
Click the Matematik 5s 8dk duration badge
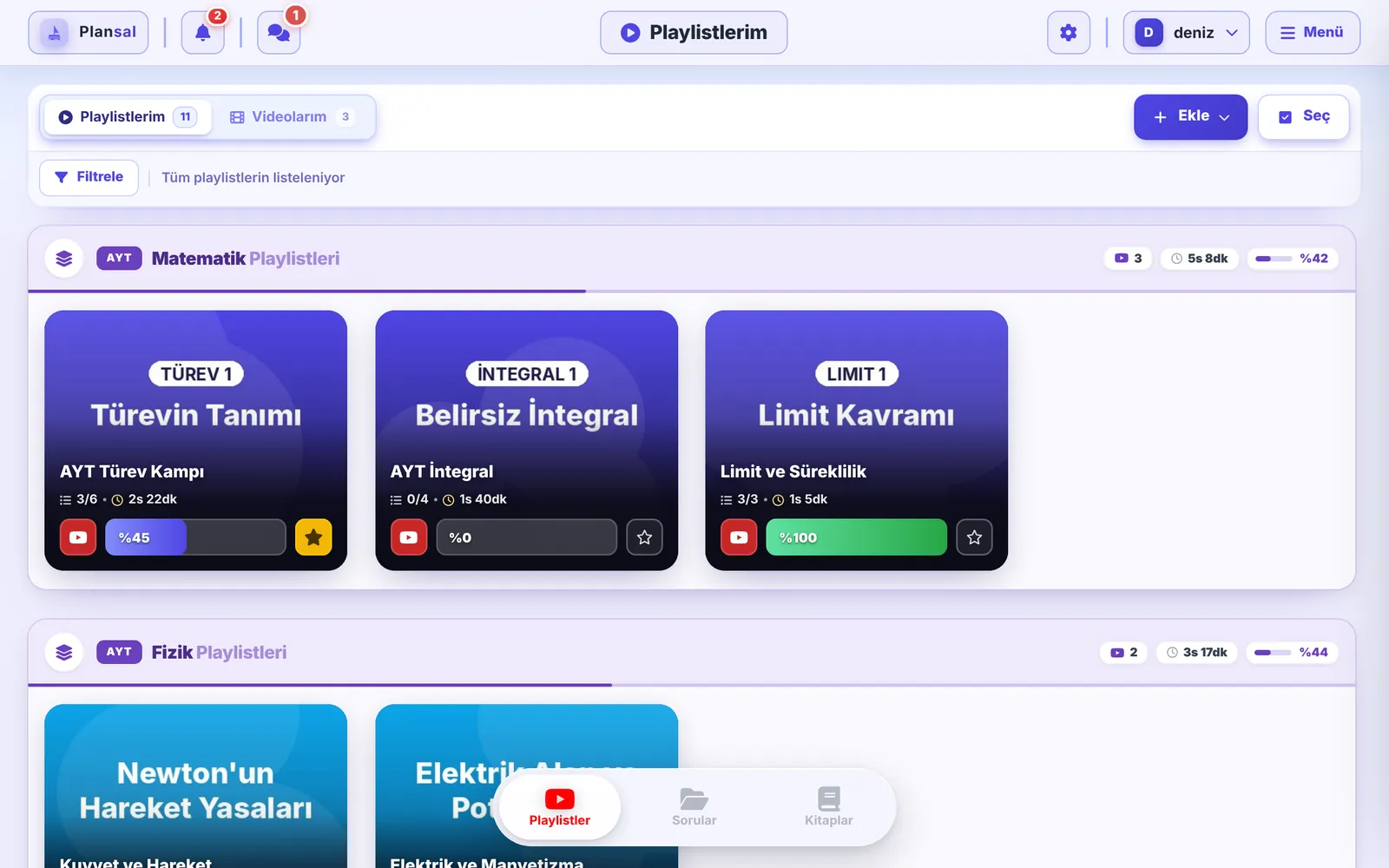click(1200, 259)
